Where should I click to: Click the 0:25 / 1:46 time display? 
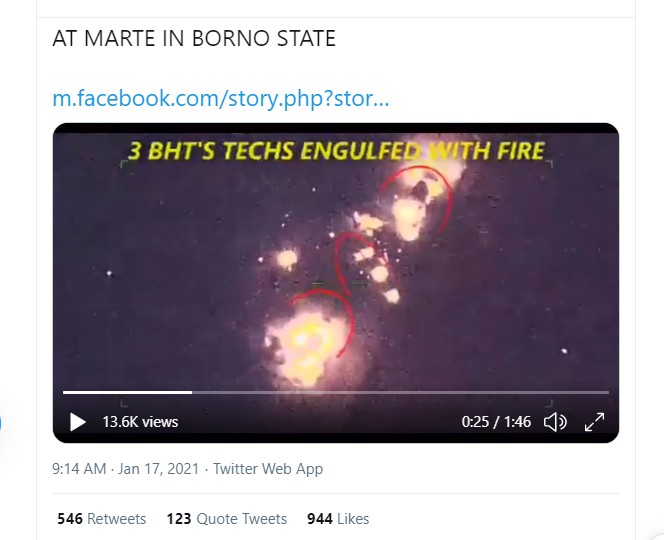pyautogui.click(x=496, y=422)
